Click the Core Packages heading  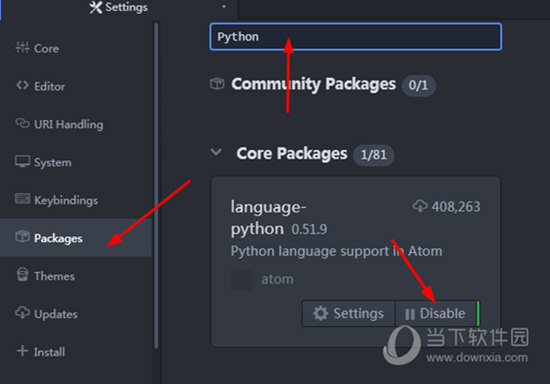coord(292,154)
